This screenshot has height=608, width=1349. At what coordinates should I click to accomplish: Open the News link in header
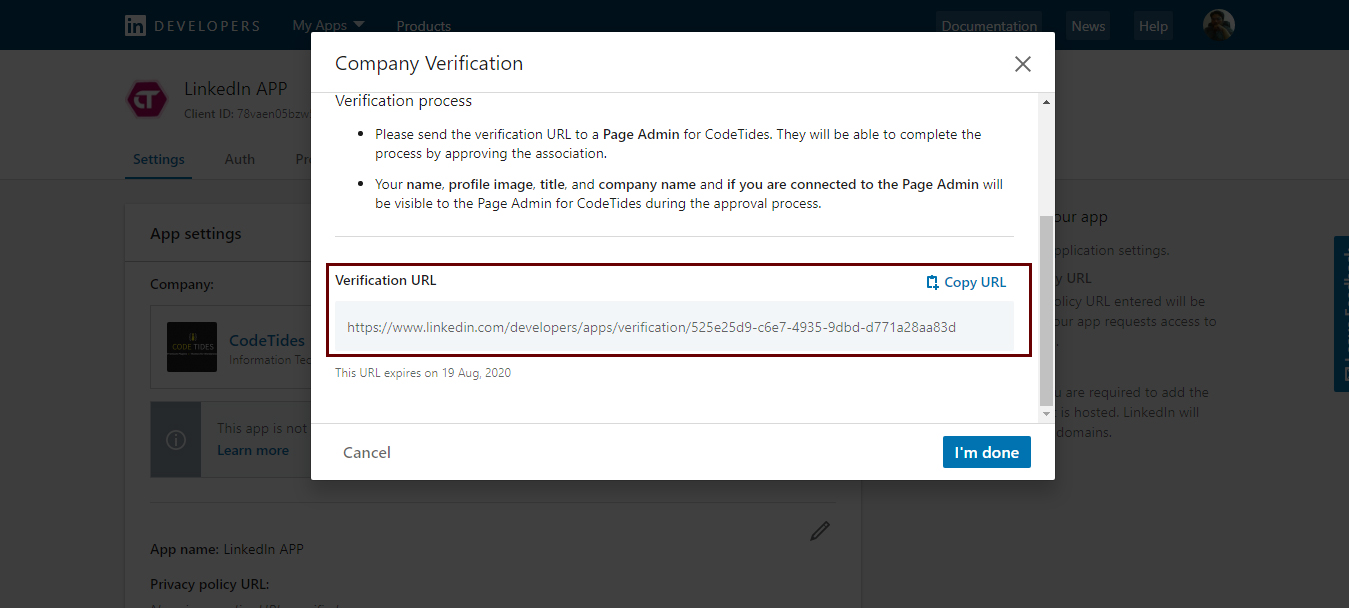tap(1088, 26)
